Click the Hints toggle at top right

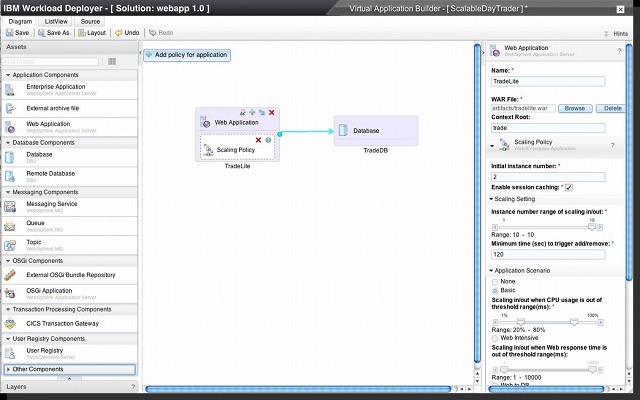coord(616,34)
